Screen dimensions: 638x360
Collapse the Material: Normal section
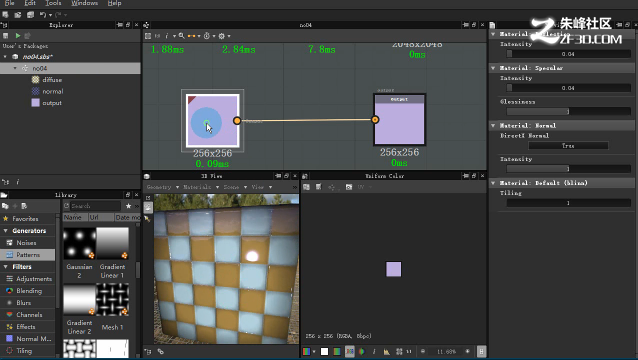click(x=493, y=125)
